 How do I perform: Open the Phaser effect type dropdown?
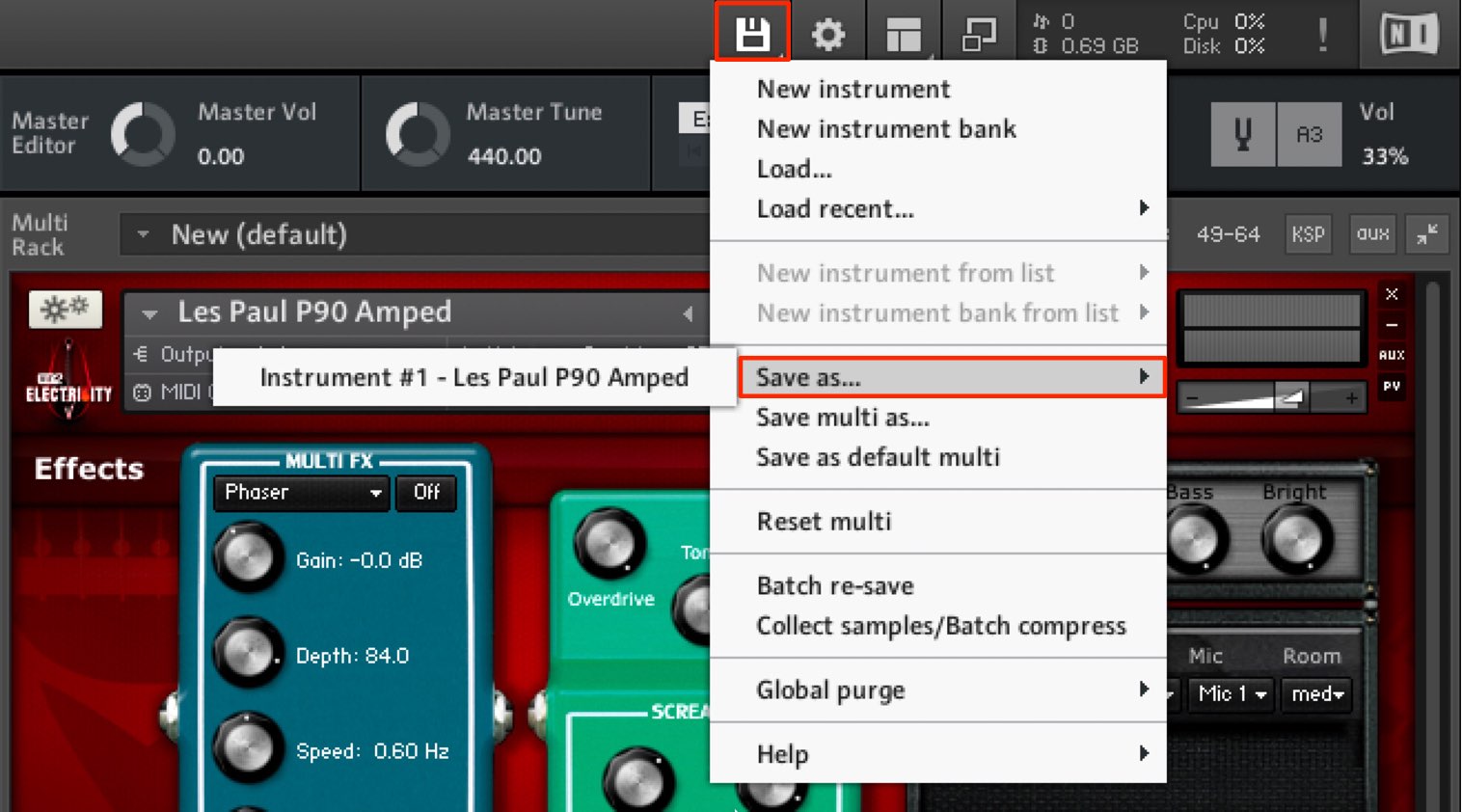tap(301, 493)
